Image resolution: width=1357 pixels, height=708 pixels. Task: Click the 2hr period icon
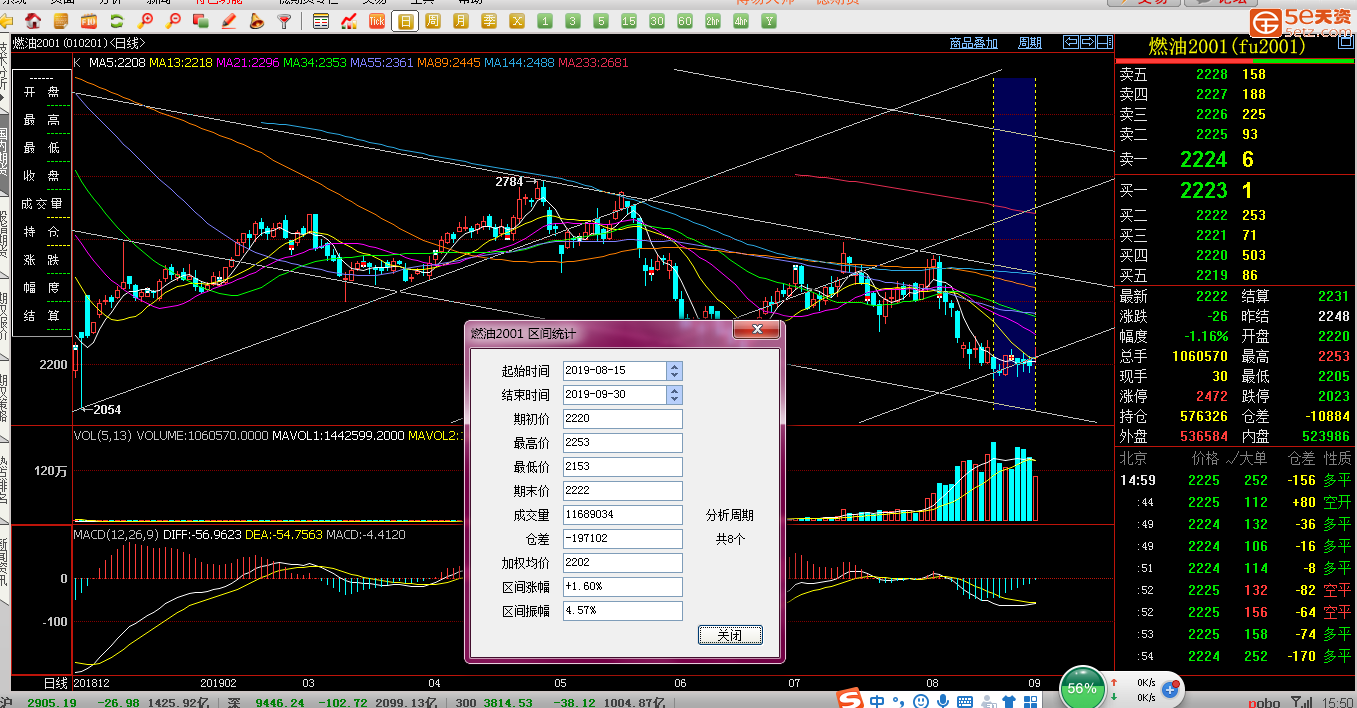(713, 21)
